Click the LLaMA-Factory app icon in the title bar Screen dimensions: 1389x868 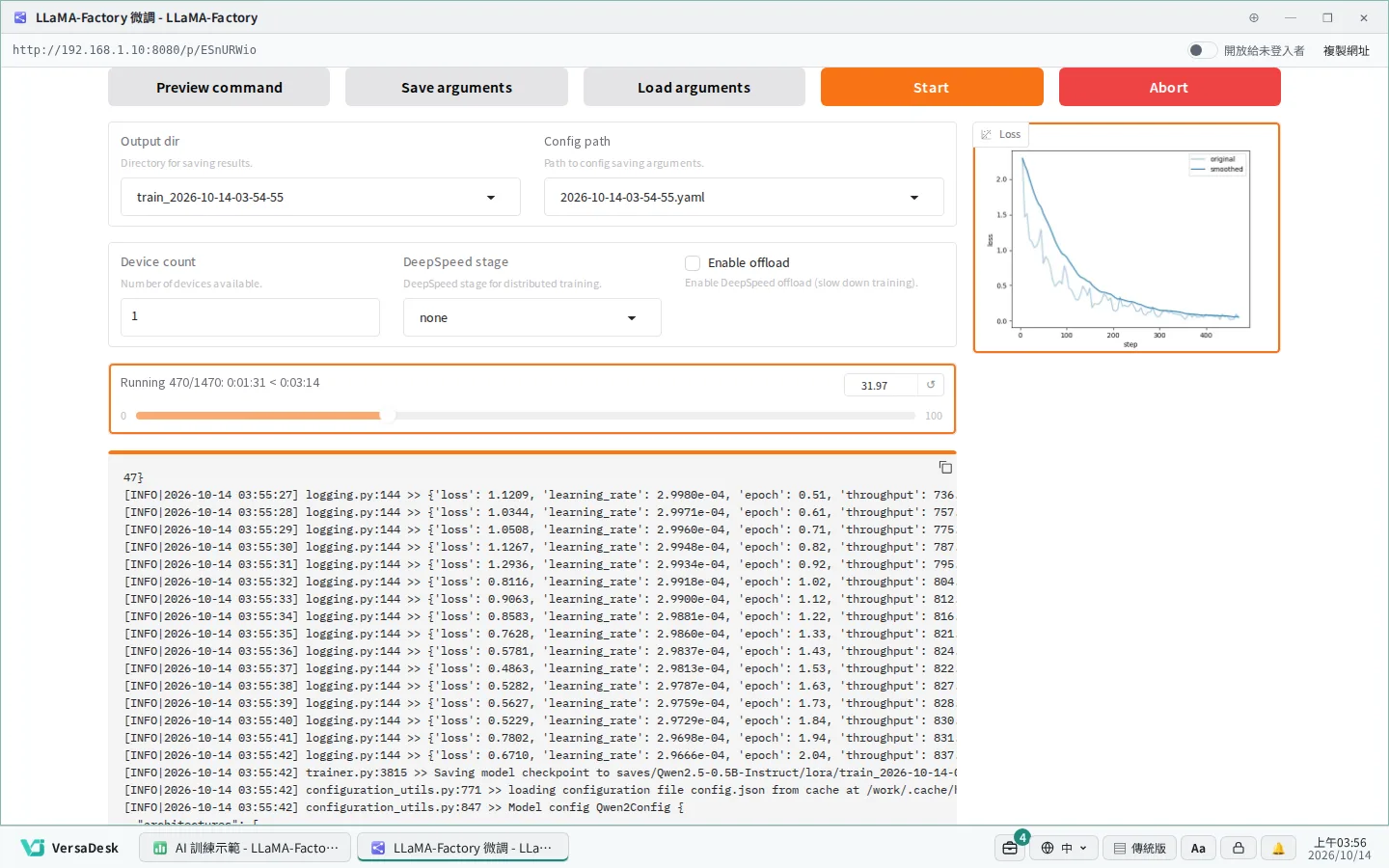(20, 17)
